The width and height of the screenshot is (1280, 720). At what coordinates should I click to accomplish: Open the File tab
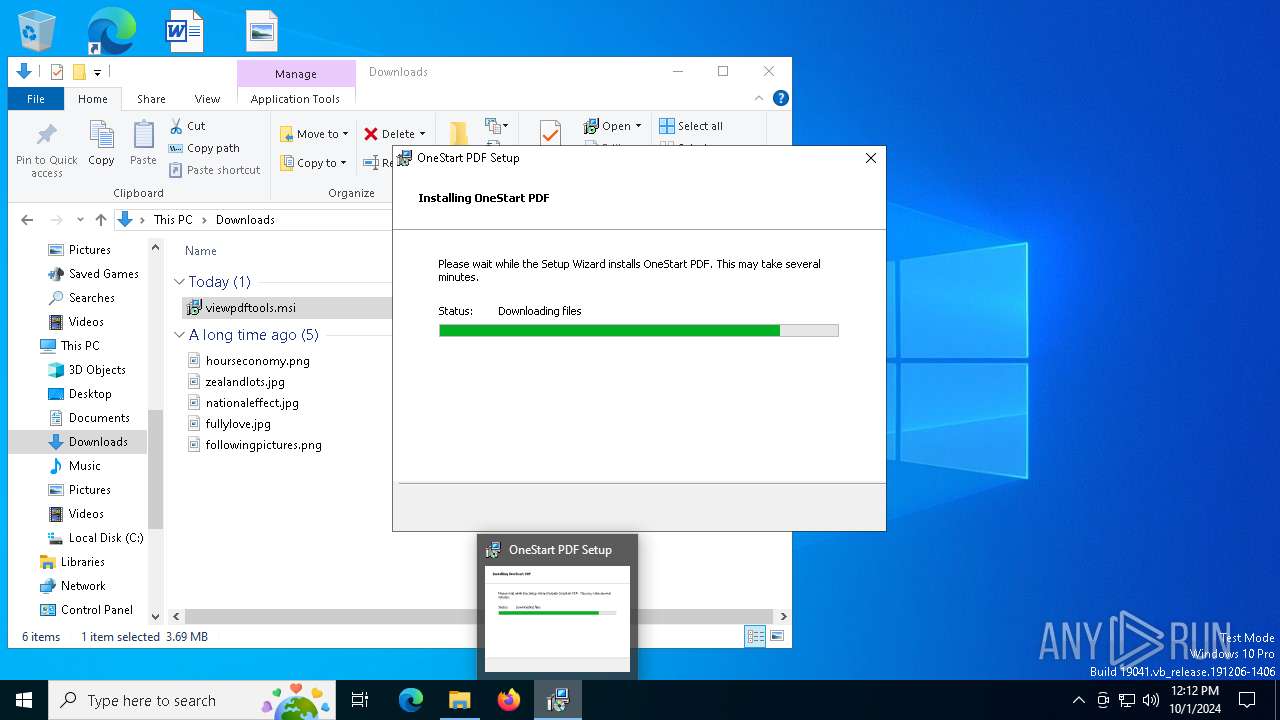[x=36, y=99]
